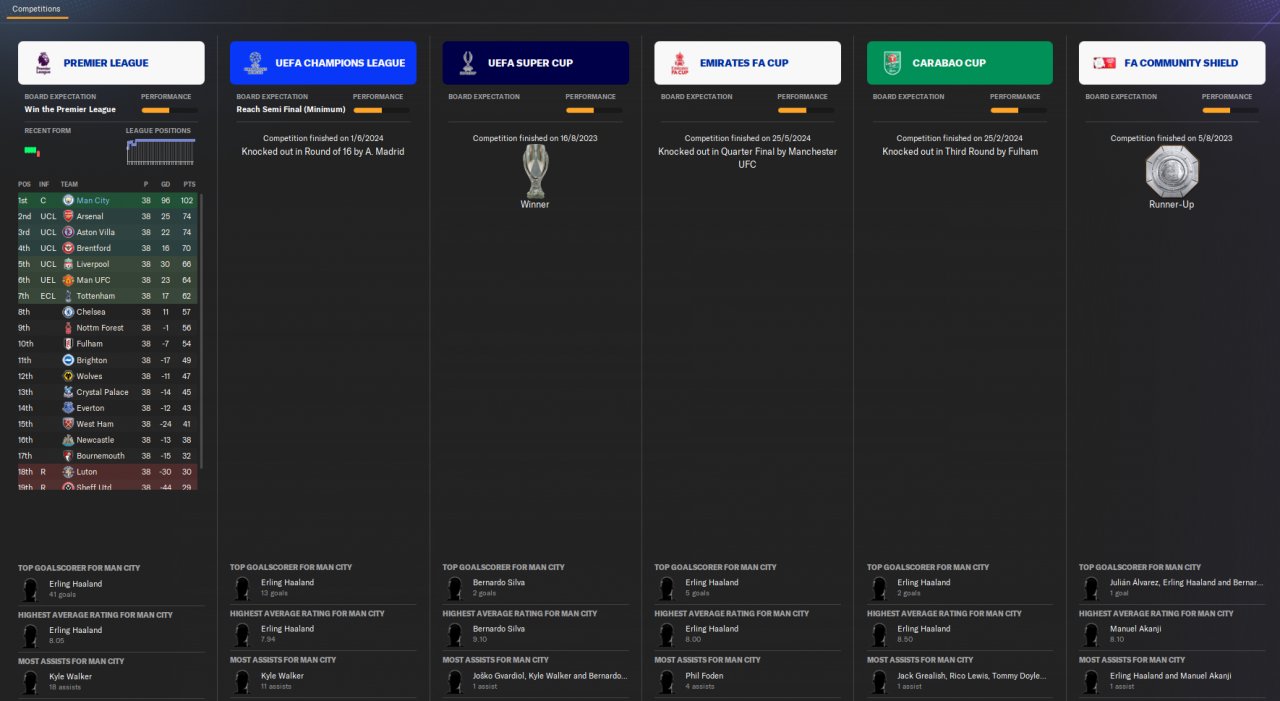Image resolution: width=1280 pixels, height=701 pixels.
Task: Click the Emirates FA Cup logo icon
Action: tap(680, 63)
